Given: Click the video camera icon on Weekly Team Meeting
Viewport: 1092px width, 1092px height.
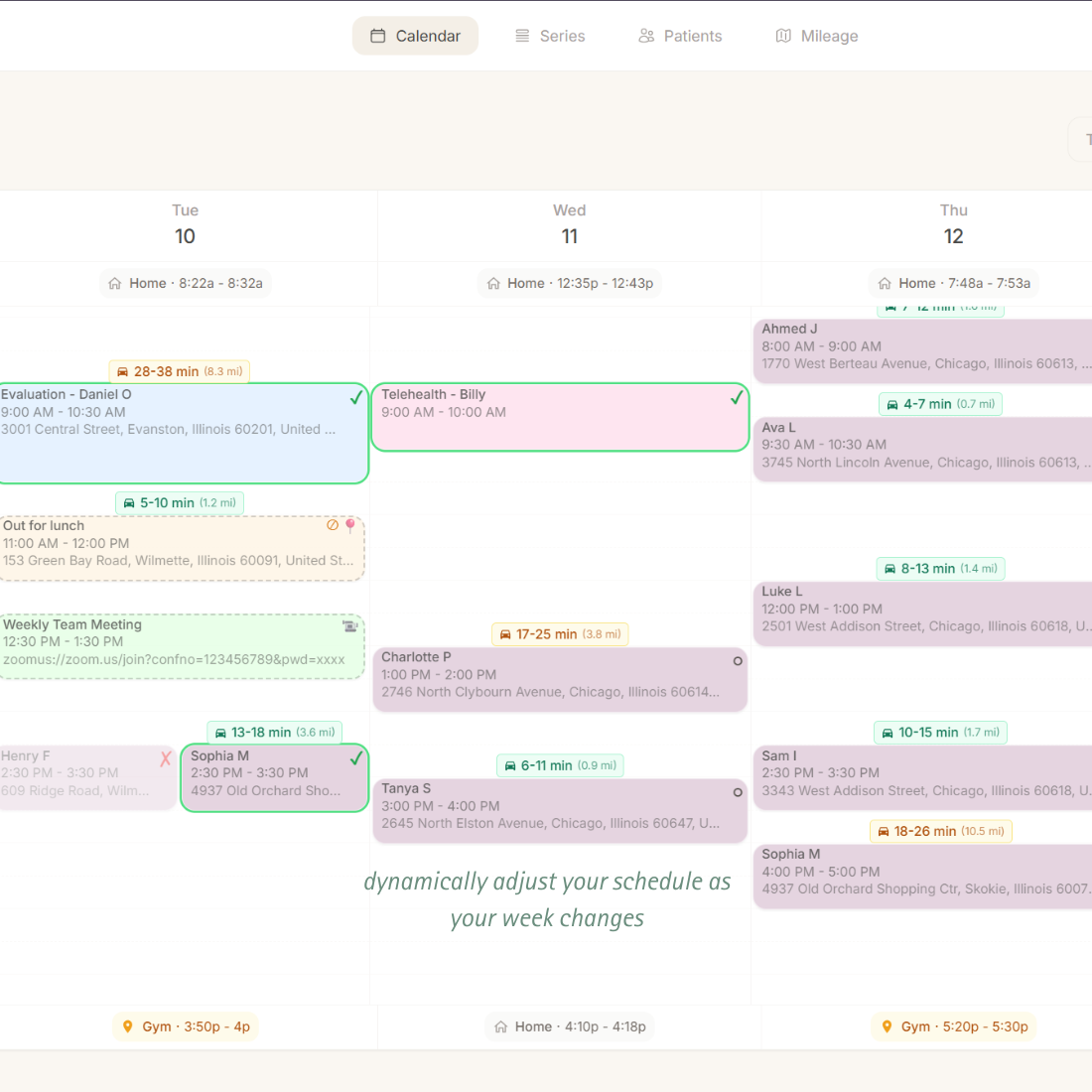Looking at the screenshot, I should coord(349,625).
